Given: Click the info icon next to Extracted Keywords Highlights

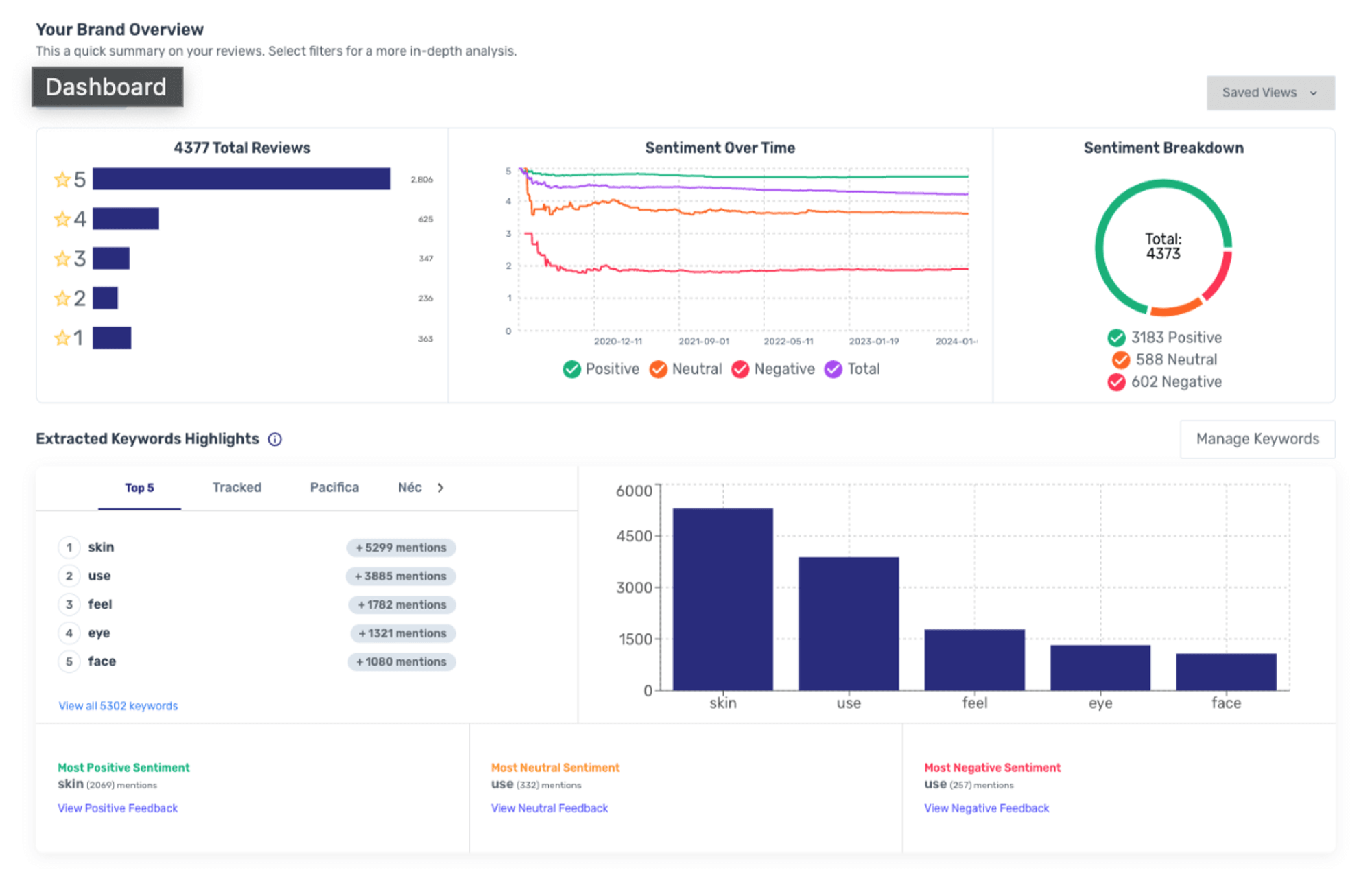Looking at the screenshot, I should 274,438.
